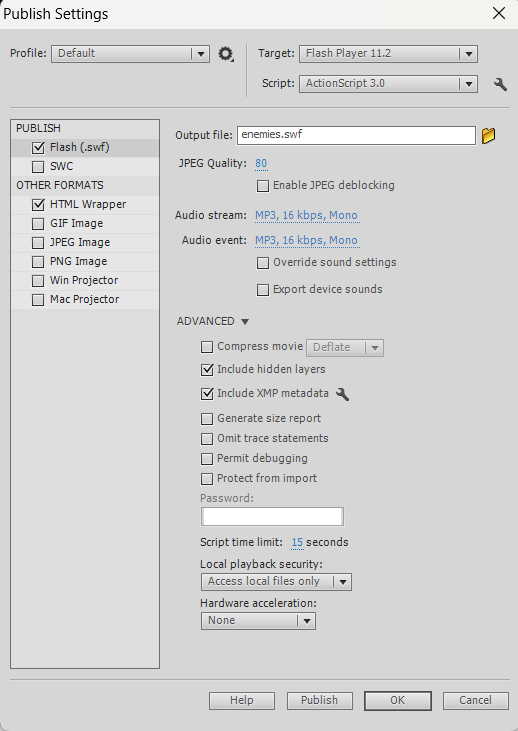
Task: Select Flash (.swf) format row
Action: click(85, 148)
